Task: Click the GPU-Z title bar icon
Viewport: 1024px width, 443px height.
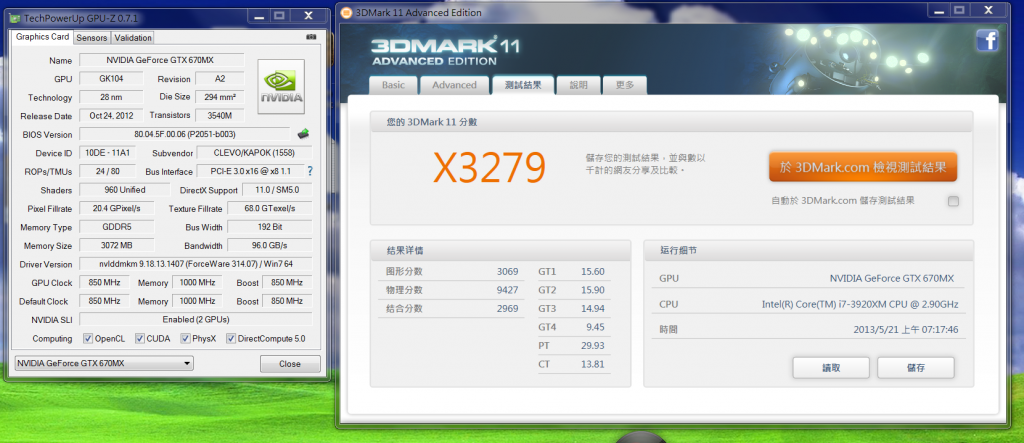Action: tap(14, 16)
